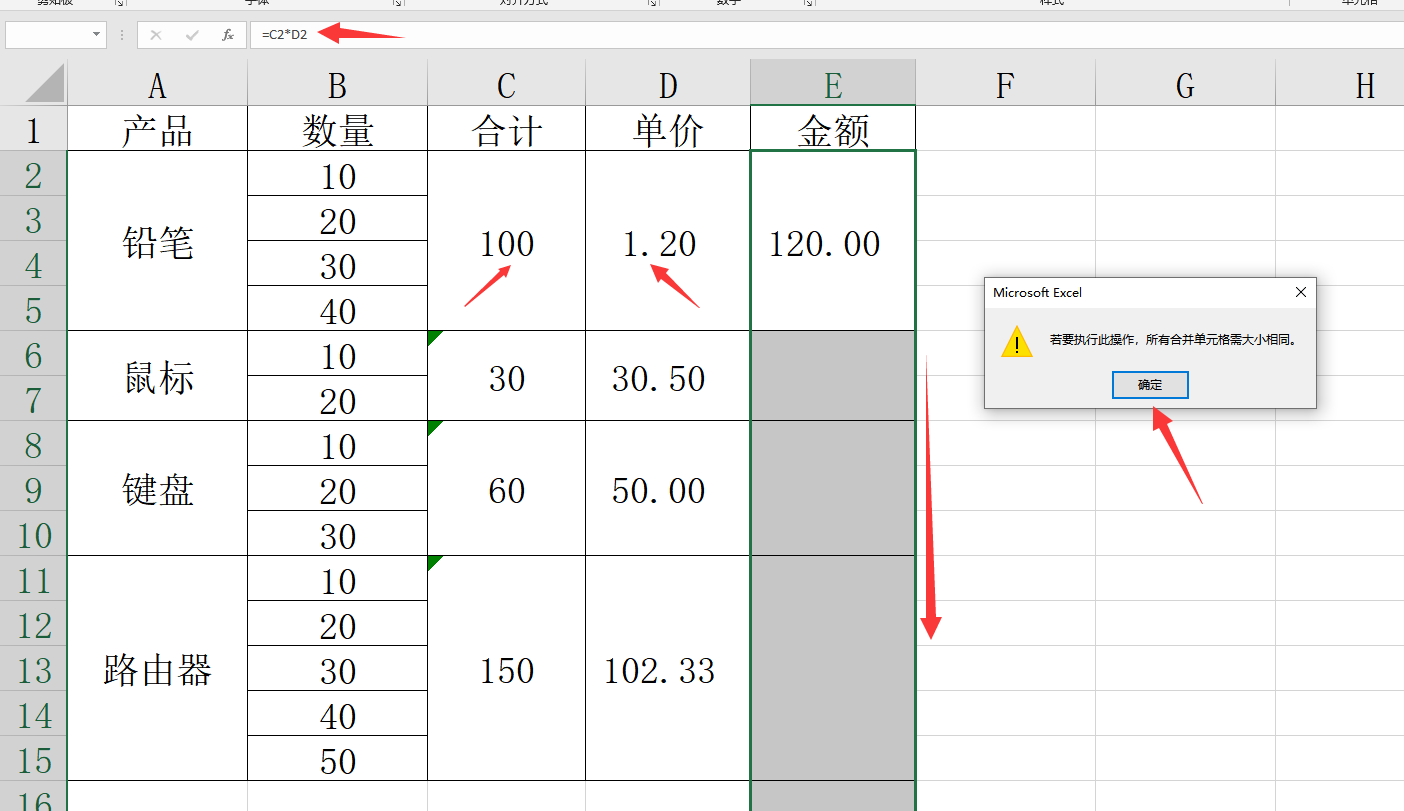Close the Microsoft Excel warning dialog
The width and height of the screenshot is (1404, 811).
click(x=1300, y=293)
